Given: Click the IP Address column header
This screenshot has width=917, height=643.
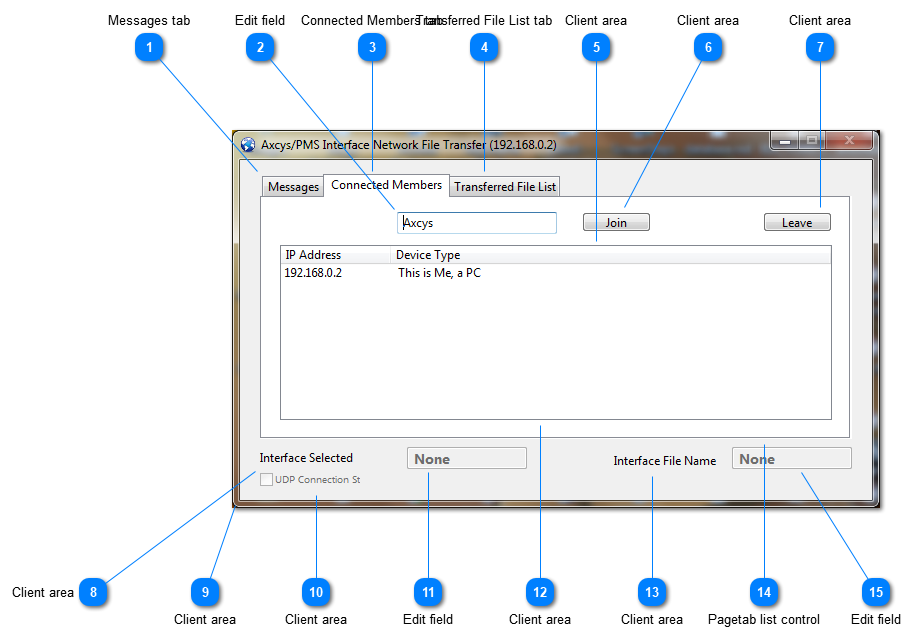Looking at the screenshot, I should [335, 255].
